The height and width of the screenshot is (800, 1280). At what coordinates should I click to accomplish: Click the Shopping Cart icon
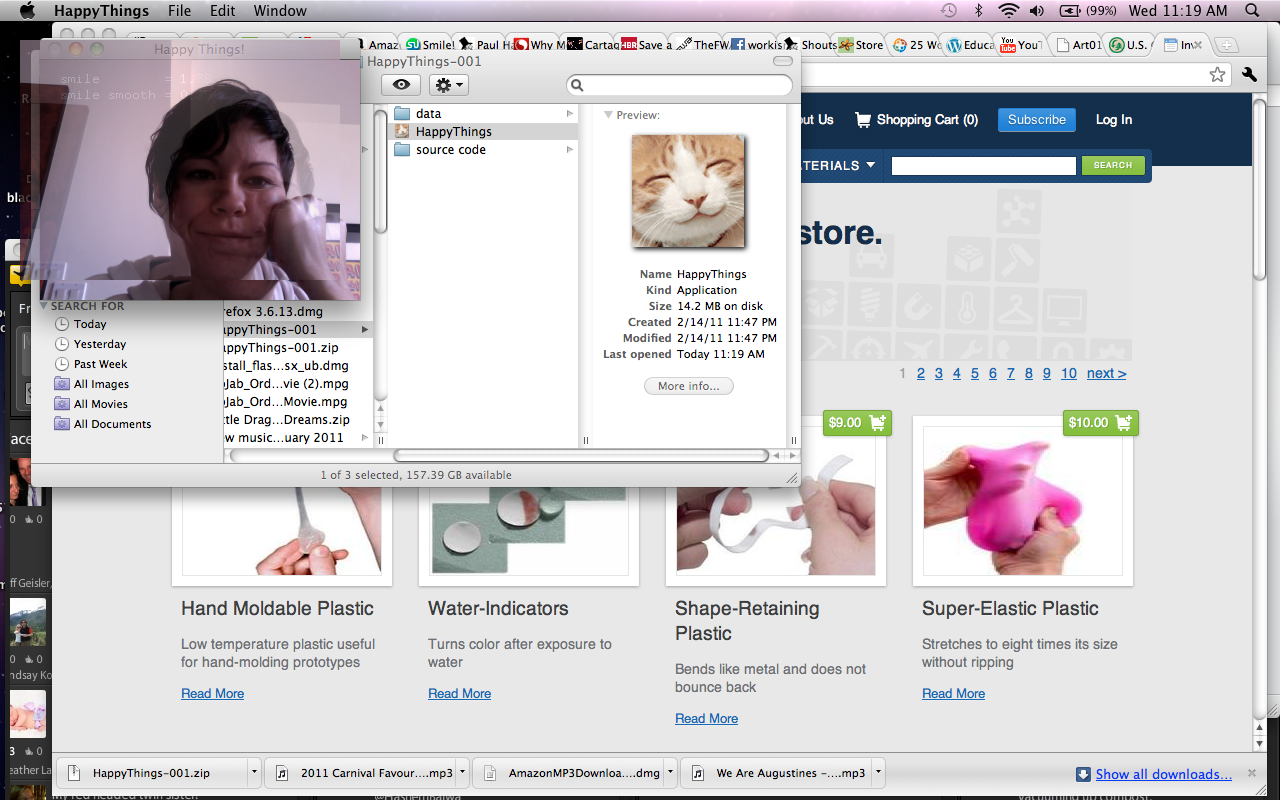(x=863, y=120)
